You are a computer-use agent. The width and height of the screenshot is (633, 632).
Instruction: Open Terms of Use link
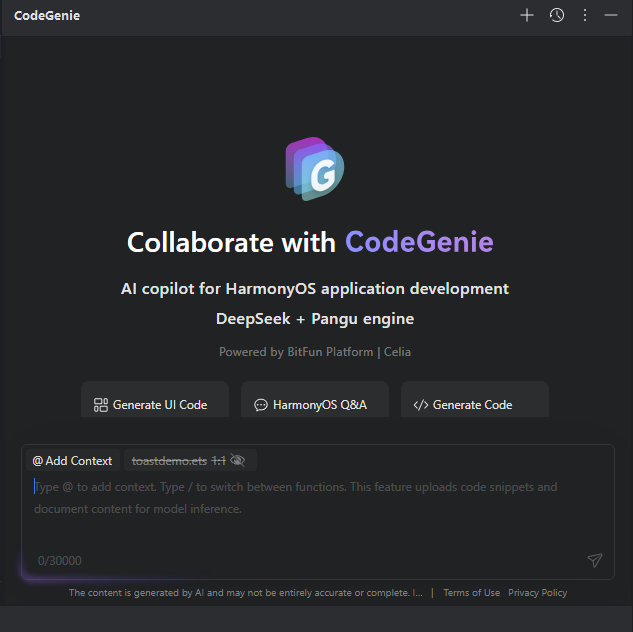coord(472,592)
